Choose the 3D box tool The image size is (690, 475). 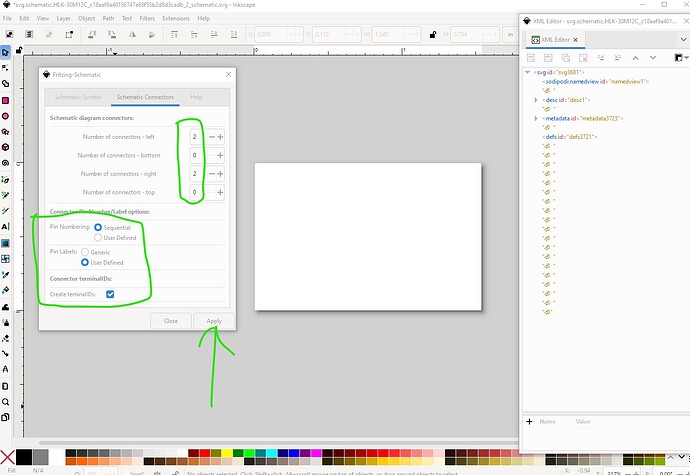(5, 147)
